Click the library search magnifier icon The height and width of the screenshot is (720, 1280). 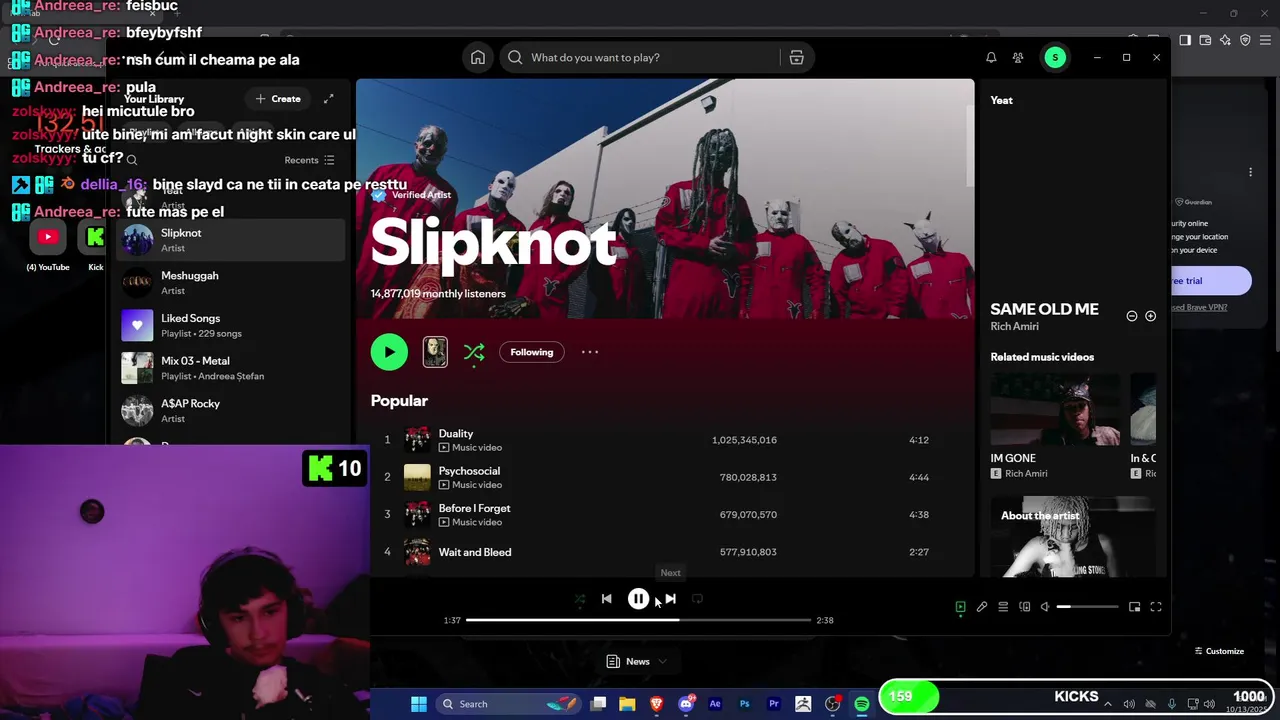tap(132, 160)
